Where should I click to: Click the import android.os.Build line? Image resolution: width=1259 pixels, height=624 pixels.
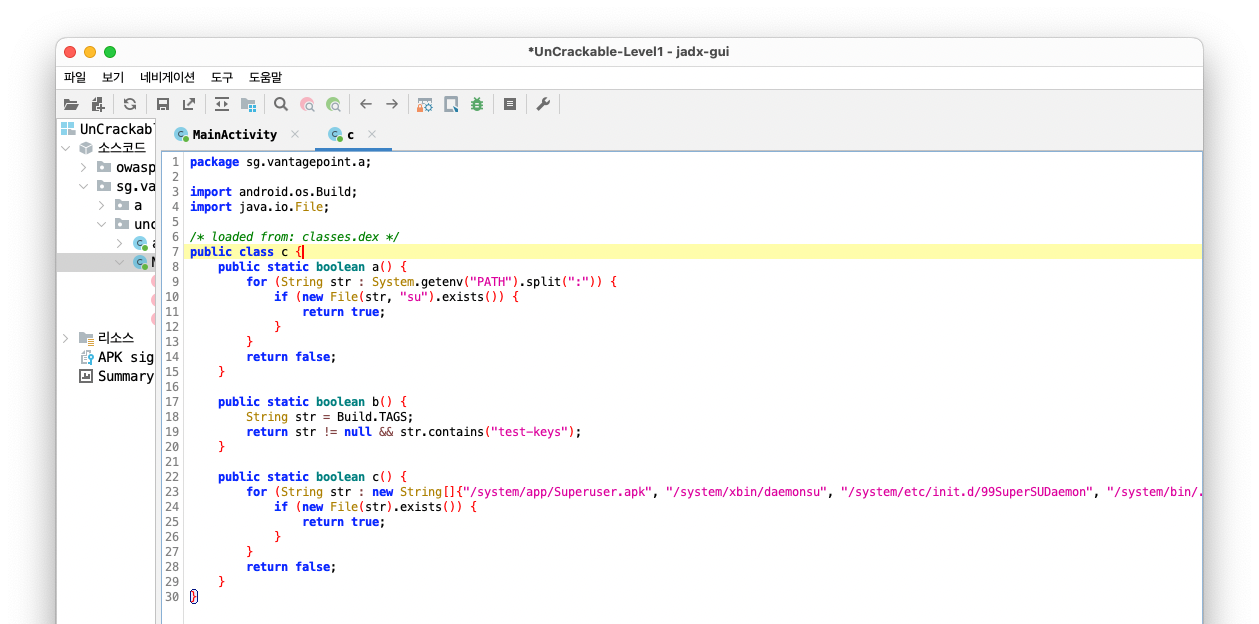point(273,192)
